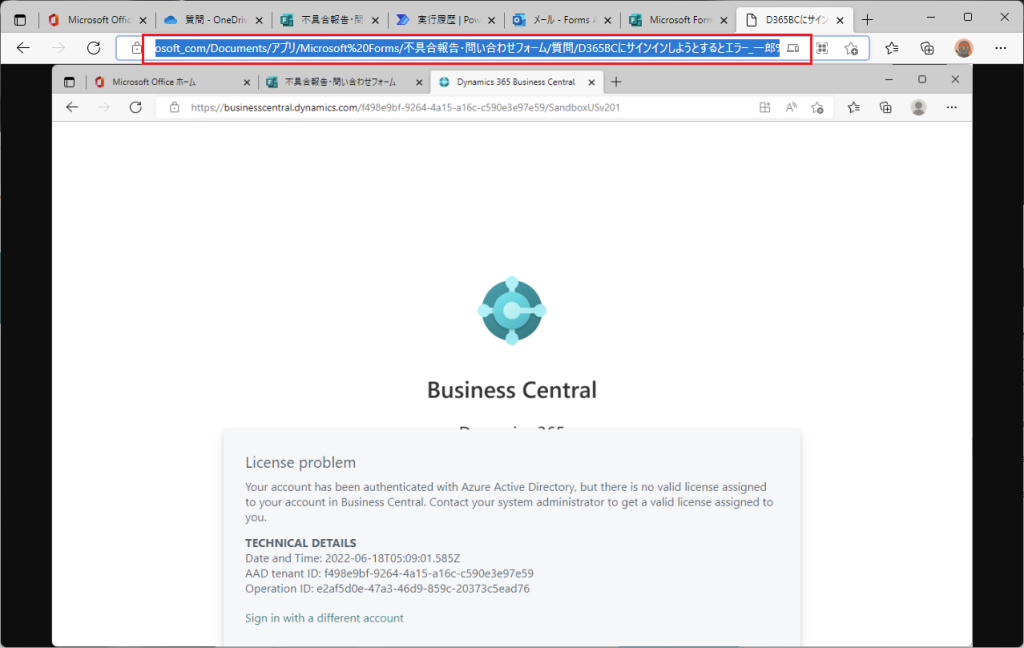This screenshot has width=1024, height=648.
Task: Switch to 実行履歴 Power Automate tab
Action: coord(445,20)
